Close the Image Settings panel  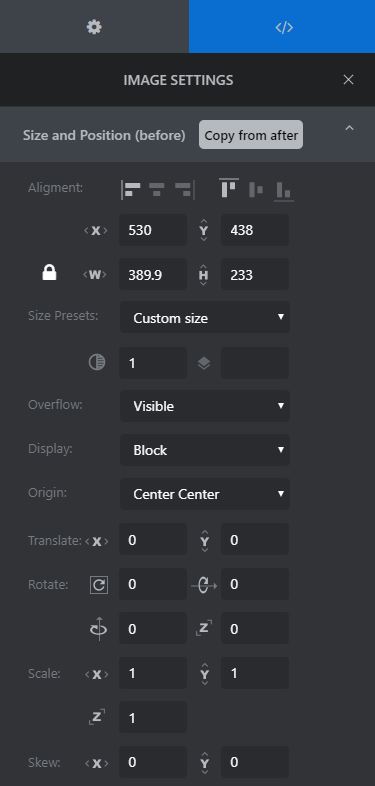pos(348,80)
